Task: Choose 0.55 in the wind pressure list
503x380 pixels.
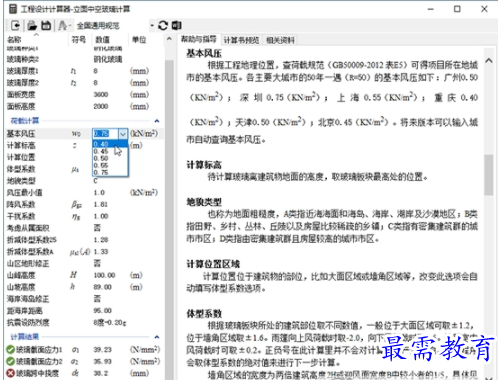Action: pyautogui.click(x=110, y=165)
